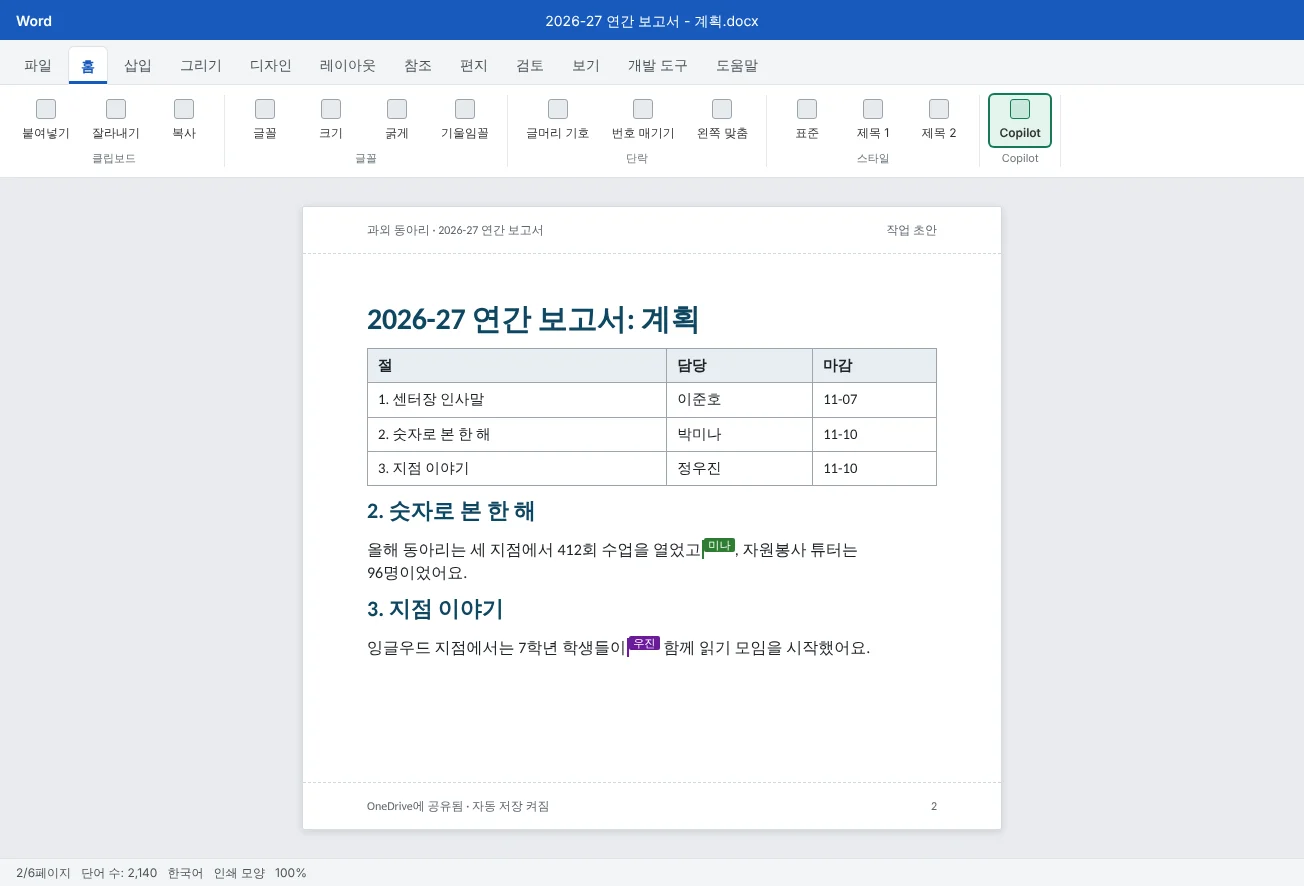Viewport: 1304px width, 886px height.
Task: Click the green 미나 collaborator cursor flag
Action: pyautogui.click(x=719, y=545)
